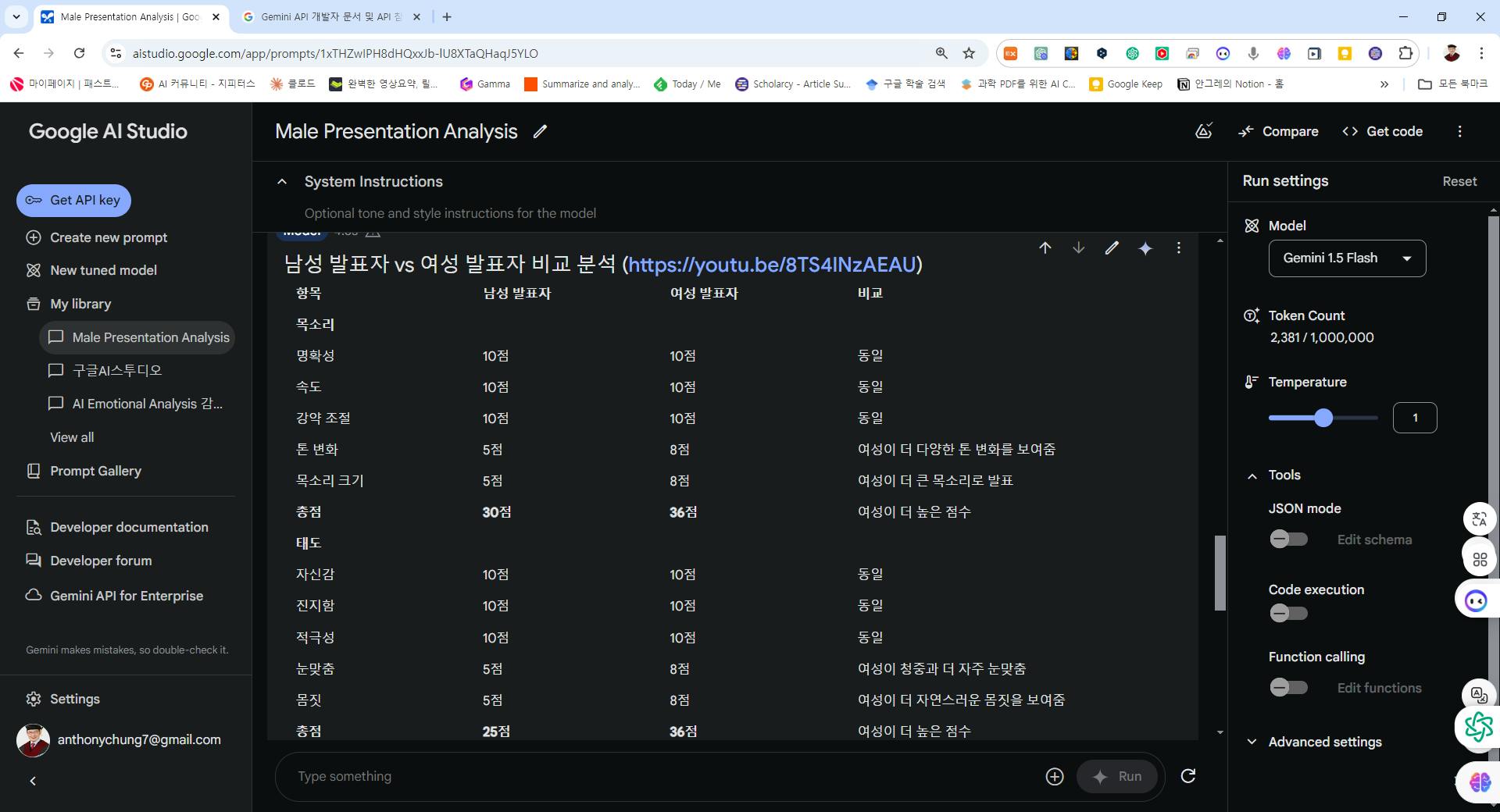
Task: Switch to the Gemini API docs tab
Action: [331, 16]
